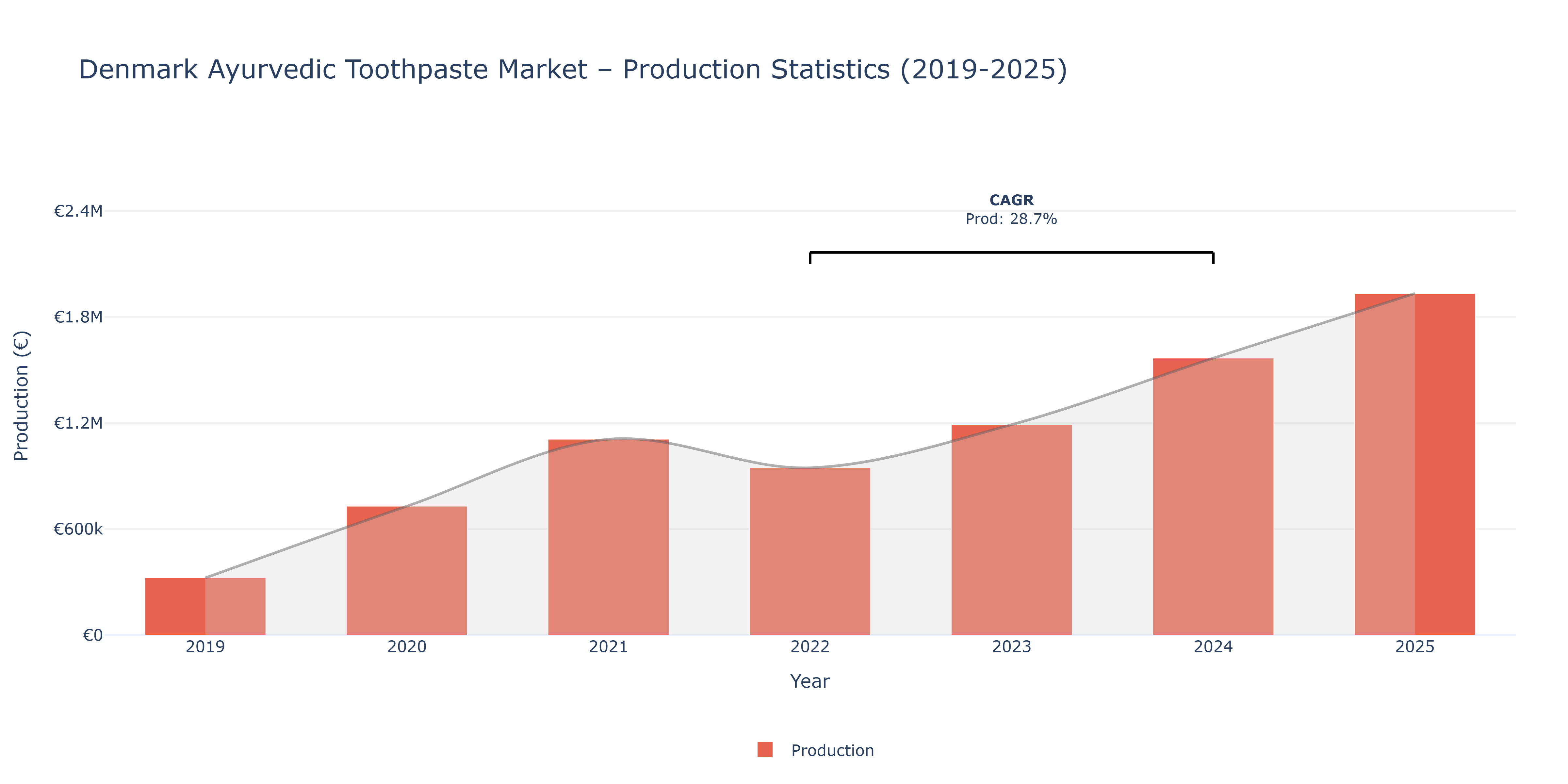Click the €0 y-axis tick label
Screen dimensions: 1568x784
click(x=93, y=635)
